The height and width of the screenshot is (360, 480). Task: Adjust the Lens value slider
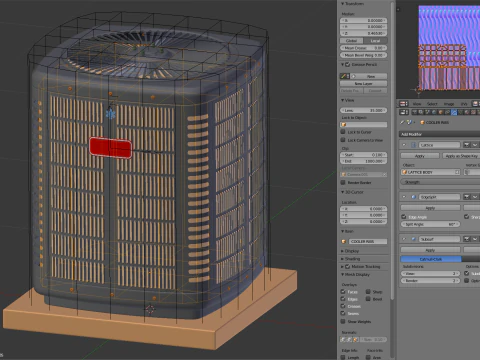[364, 110]
